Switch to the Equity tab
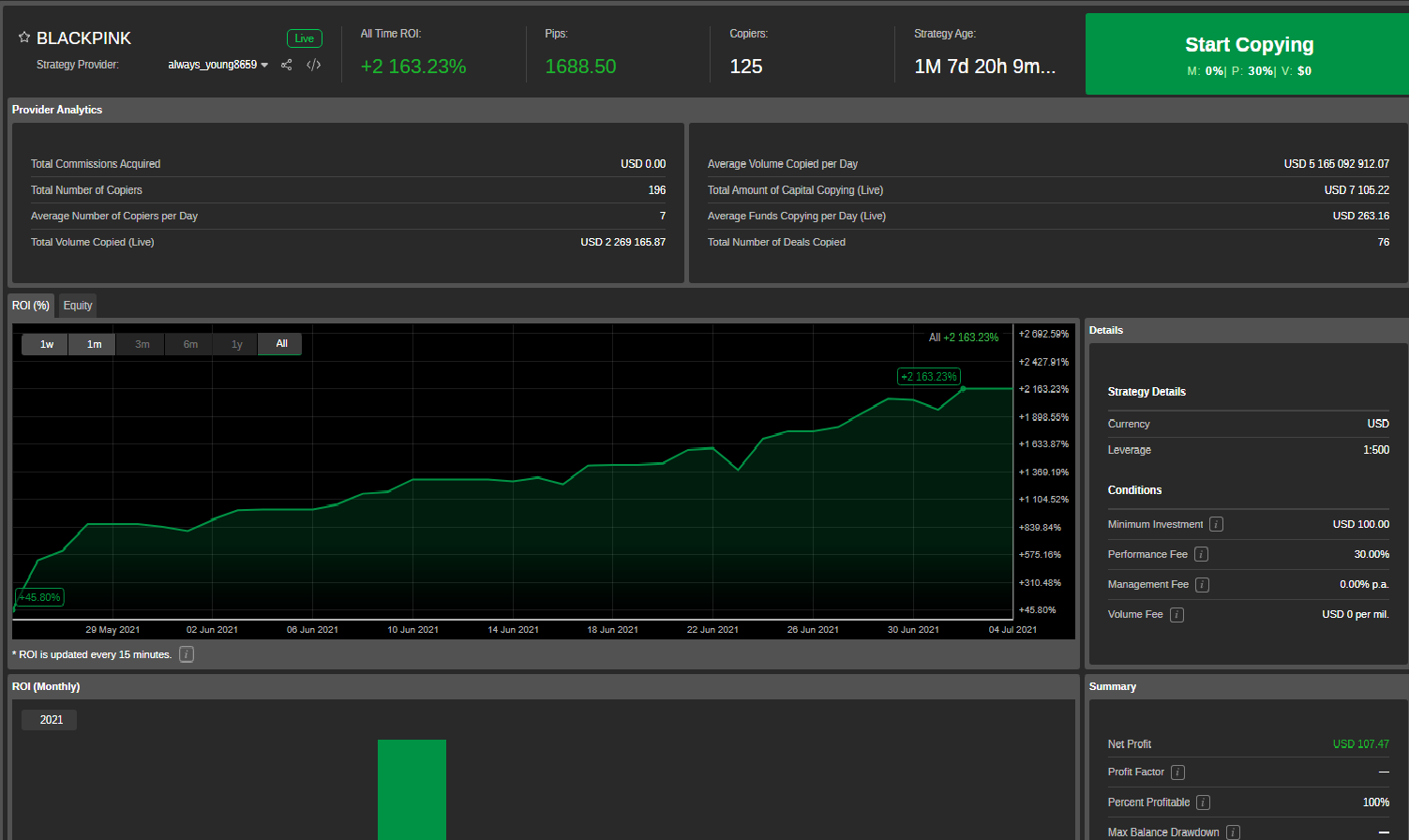Viewport: 1409px width, 840px height. click(x=78, y=306)
